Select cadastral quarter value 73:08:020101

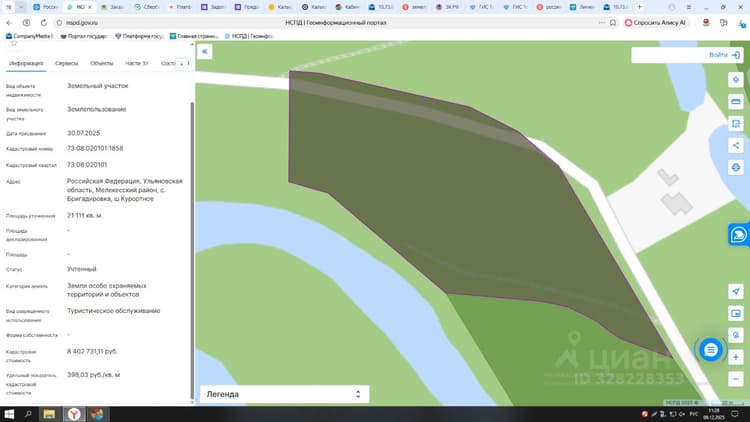[x=87, y=165]
